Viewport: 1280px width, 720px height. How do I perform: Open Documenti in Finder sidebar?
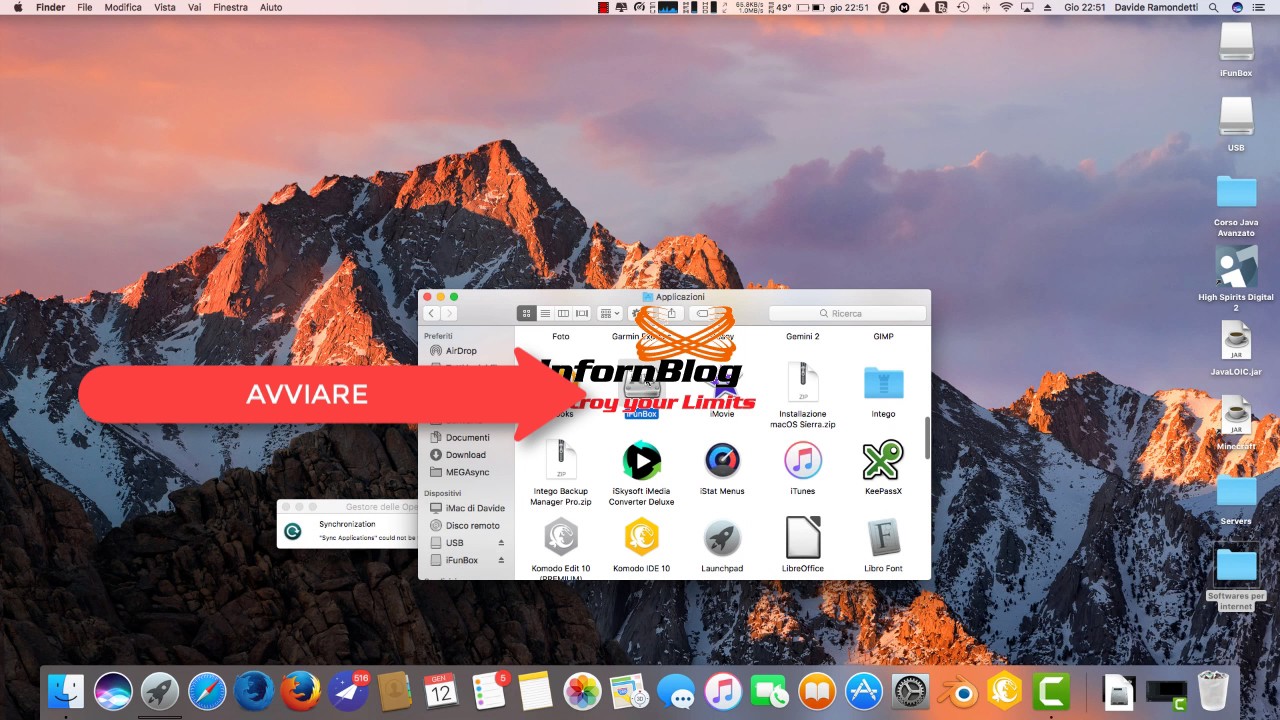pos(468,437)
